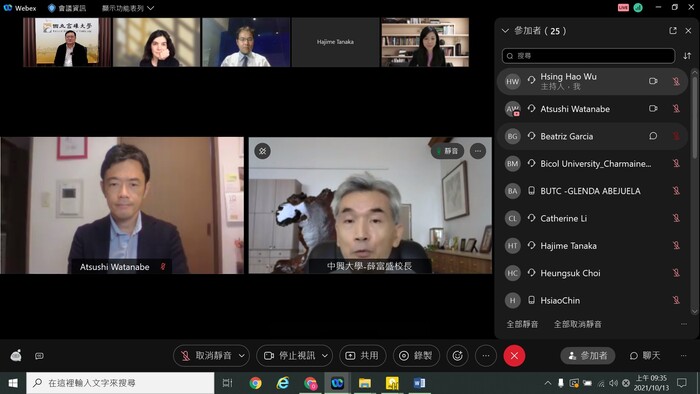The image size is (700, 394).
Task: Expand audio options arrow next to 取消靜音
Action: coord(242,356)
